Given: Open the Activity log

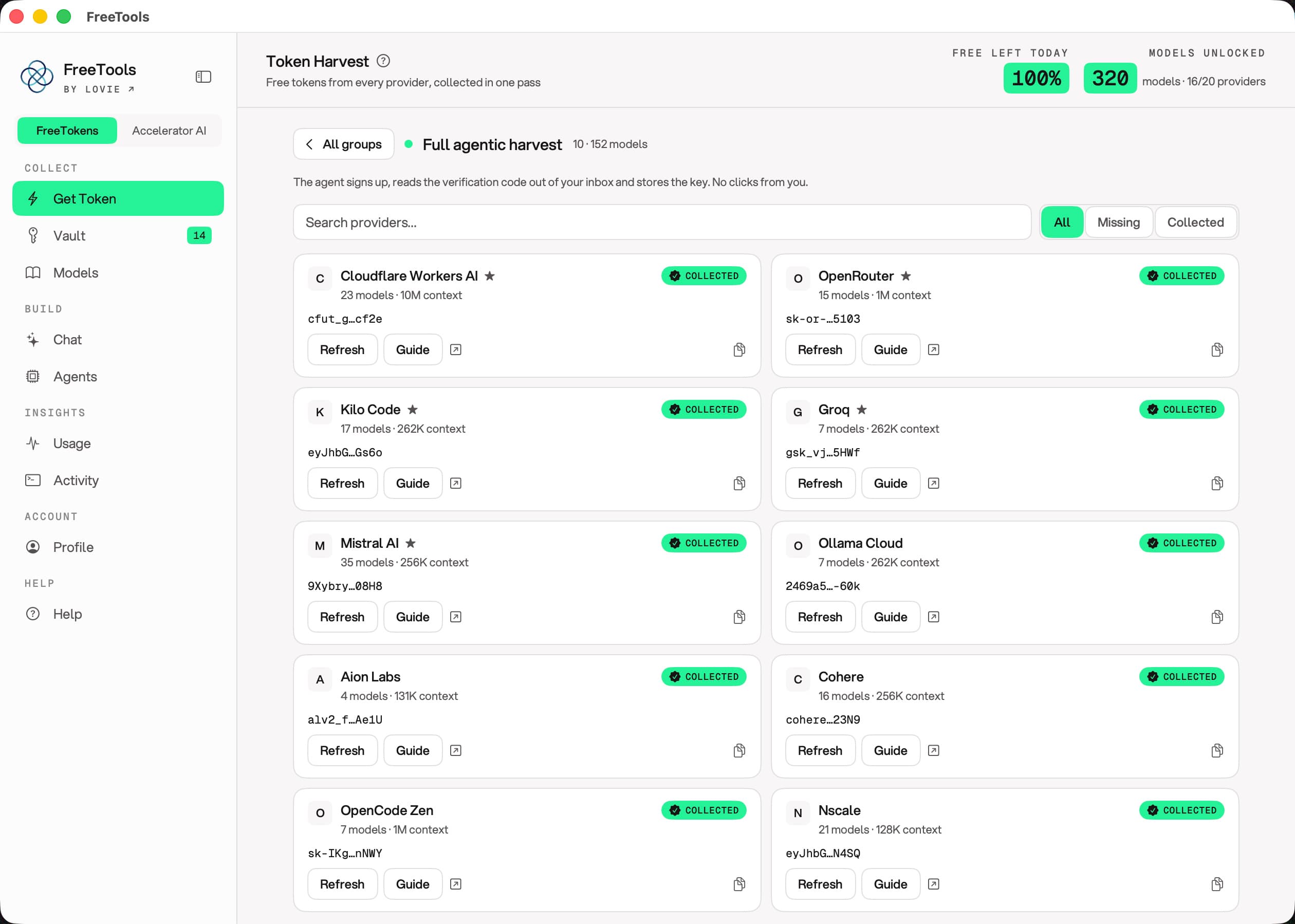Looking at the screenshot, I should click(x=118, y=480).
